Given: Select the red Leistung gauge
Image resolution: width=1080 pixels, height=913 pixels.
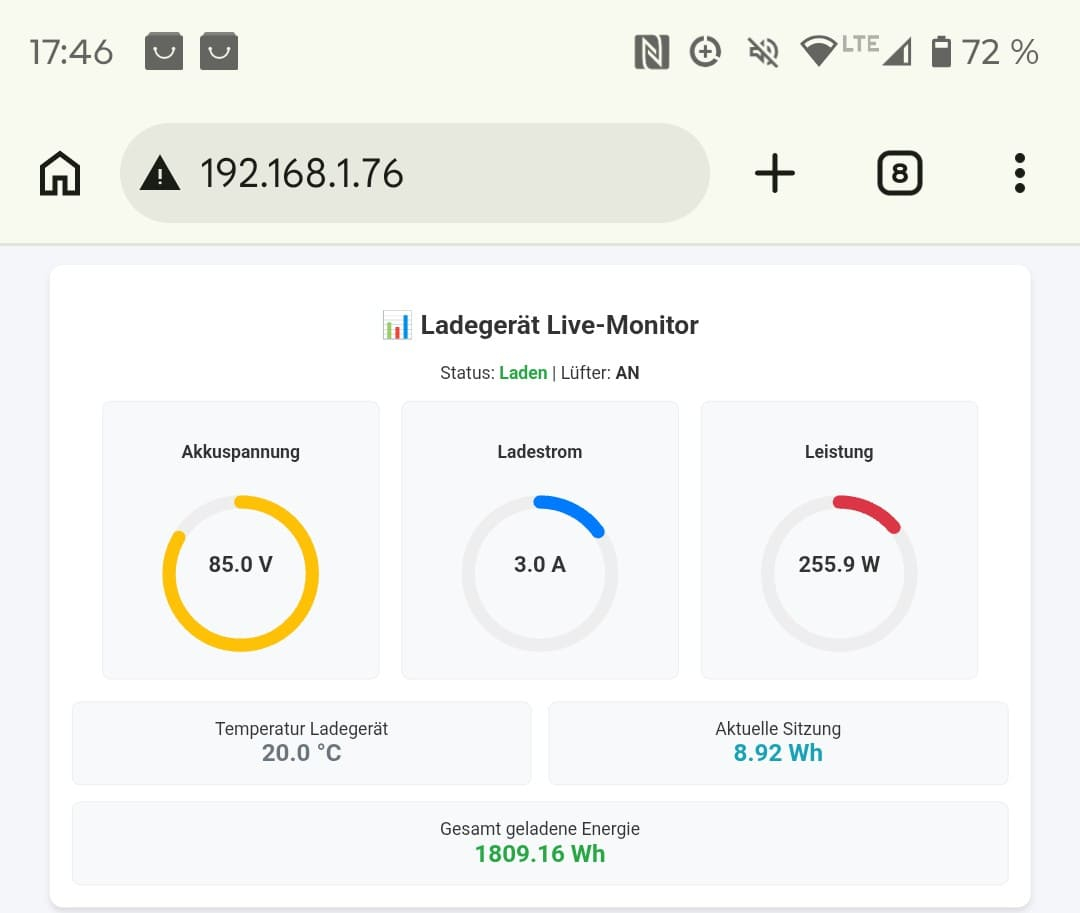Looking at the screenshot, I should [839, 573].
